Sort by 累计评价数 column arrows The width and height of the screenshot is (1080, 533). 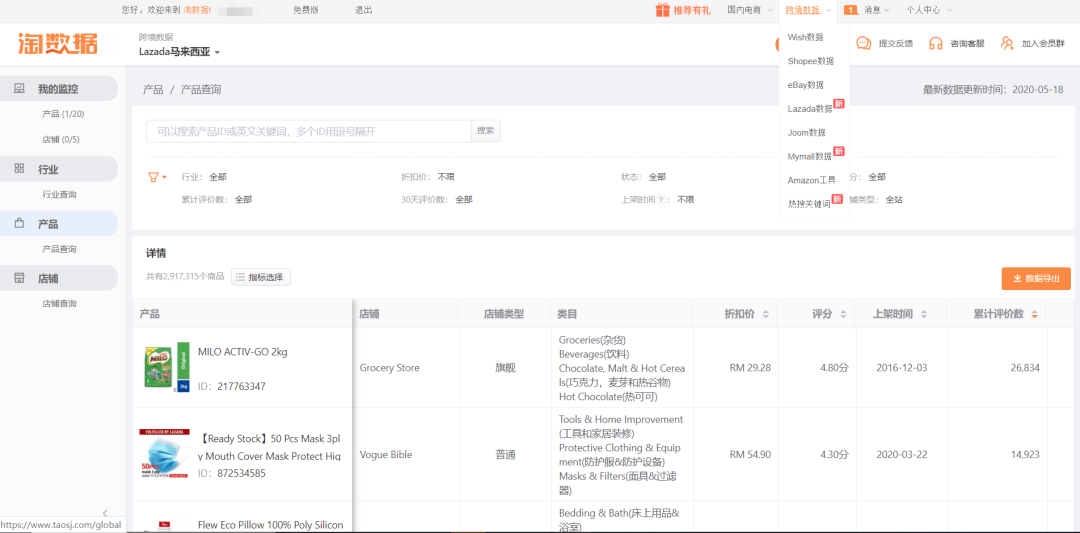(1034, 314)
